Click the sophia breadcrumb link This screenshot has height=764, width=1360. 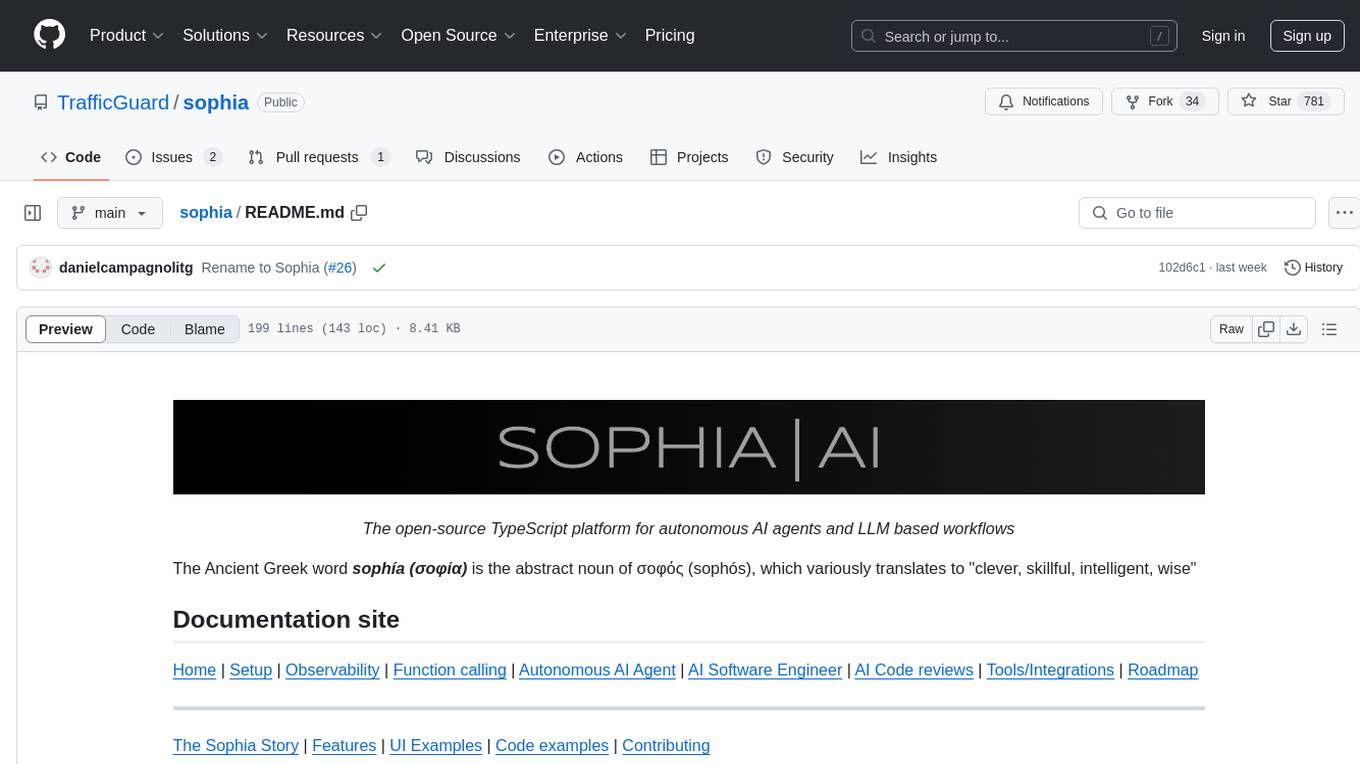pyautogui.click(x=206, y=213)
